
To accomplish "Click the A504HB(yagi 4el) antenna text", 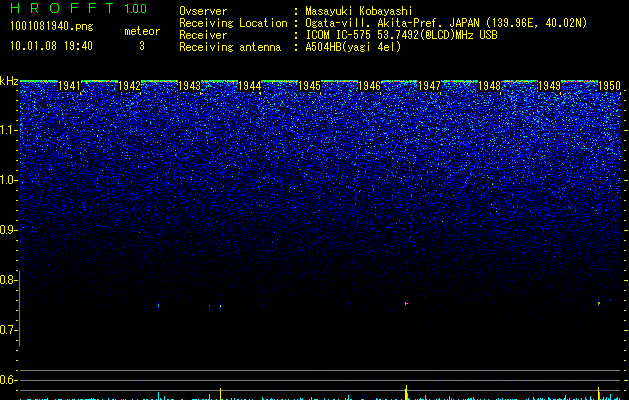I will 353,47.
